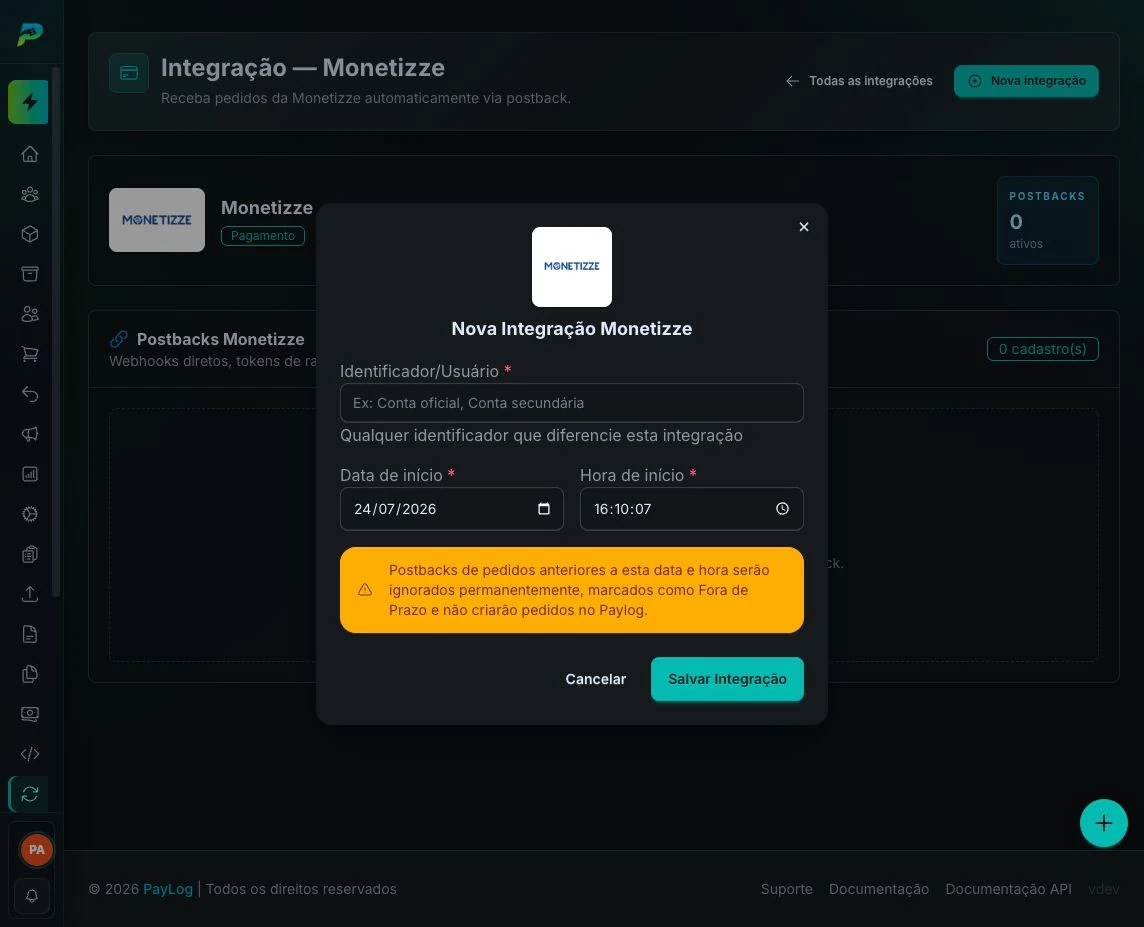This screenshot has height=927, width=1144.
Task: Open the lightning bolt quick actions
Action: [28, 102]
